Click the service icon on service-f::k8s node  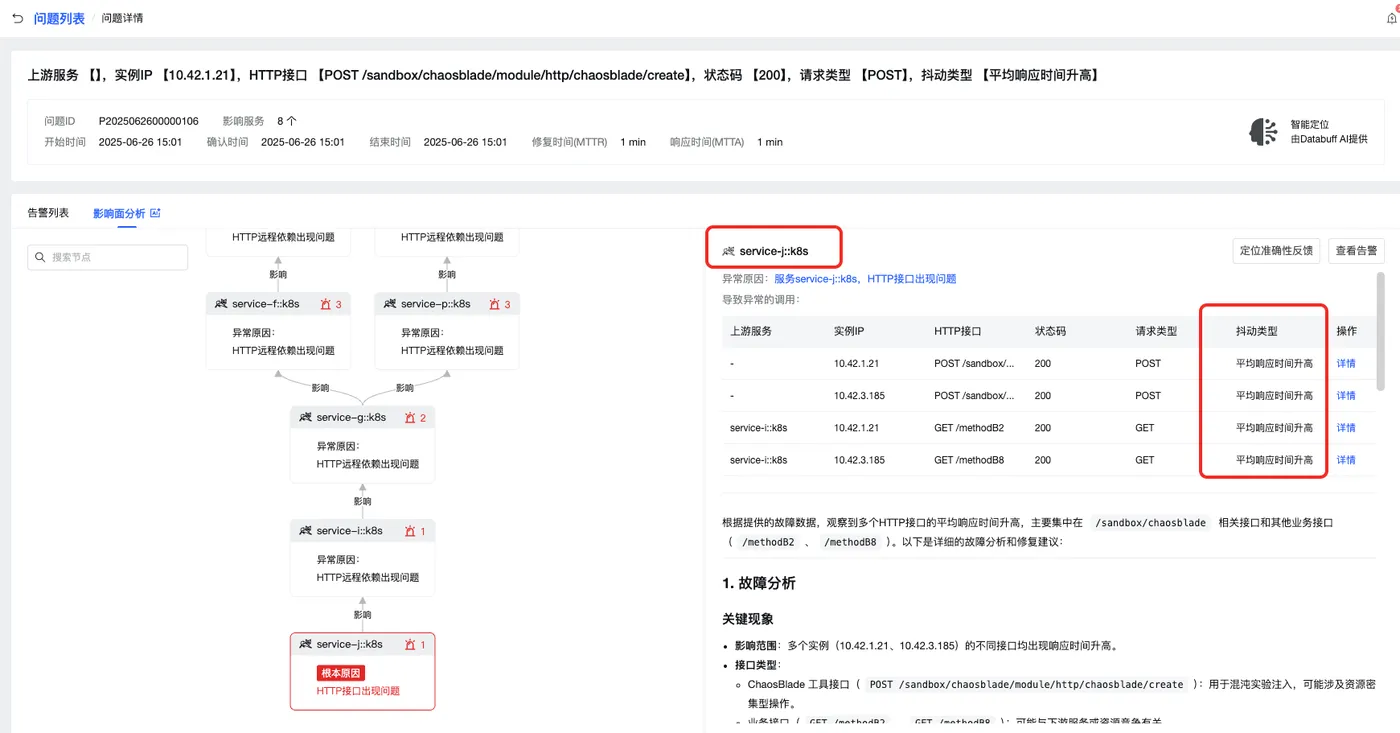click(x=221, y=304)
